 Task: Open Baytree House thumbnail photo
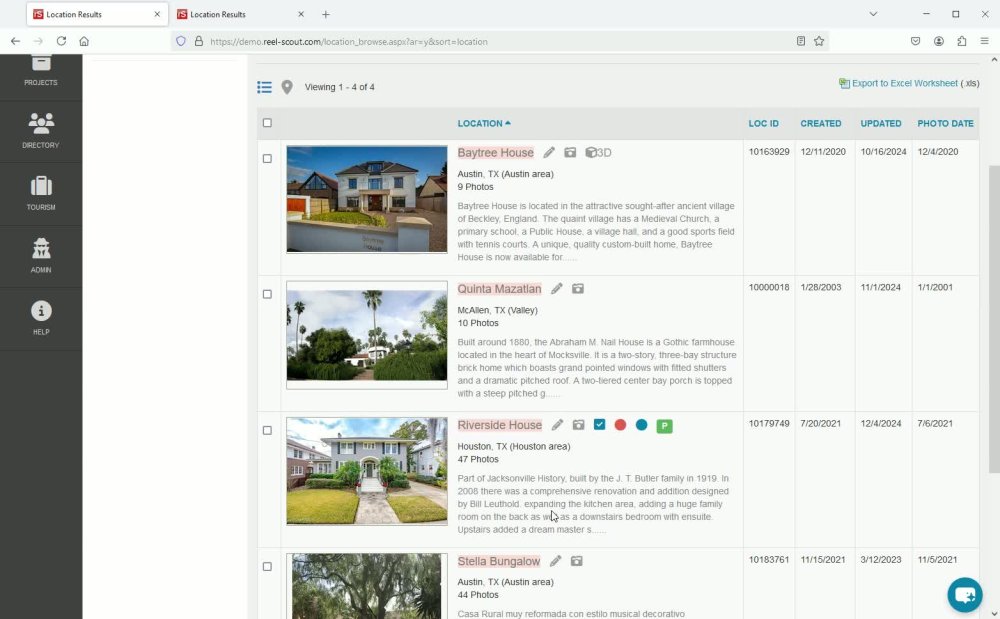pos(367,199)
